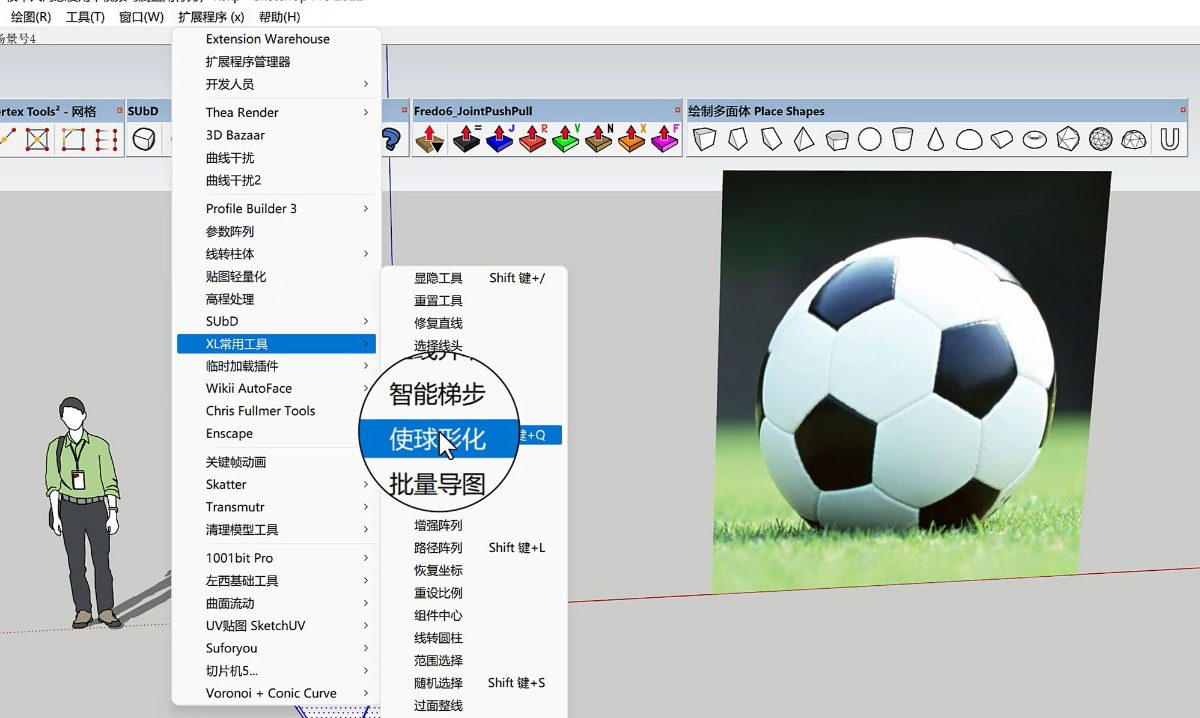Select the orange Extrude Push Pull X tool

click(632, 139)
